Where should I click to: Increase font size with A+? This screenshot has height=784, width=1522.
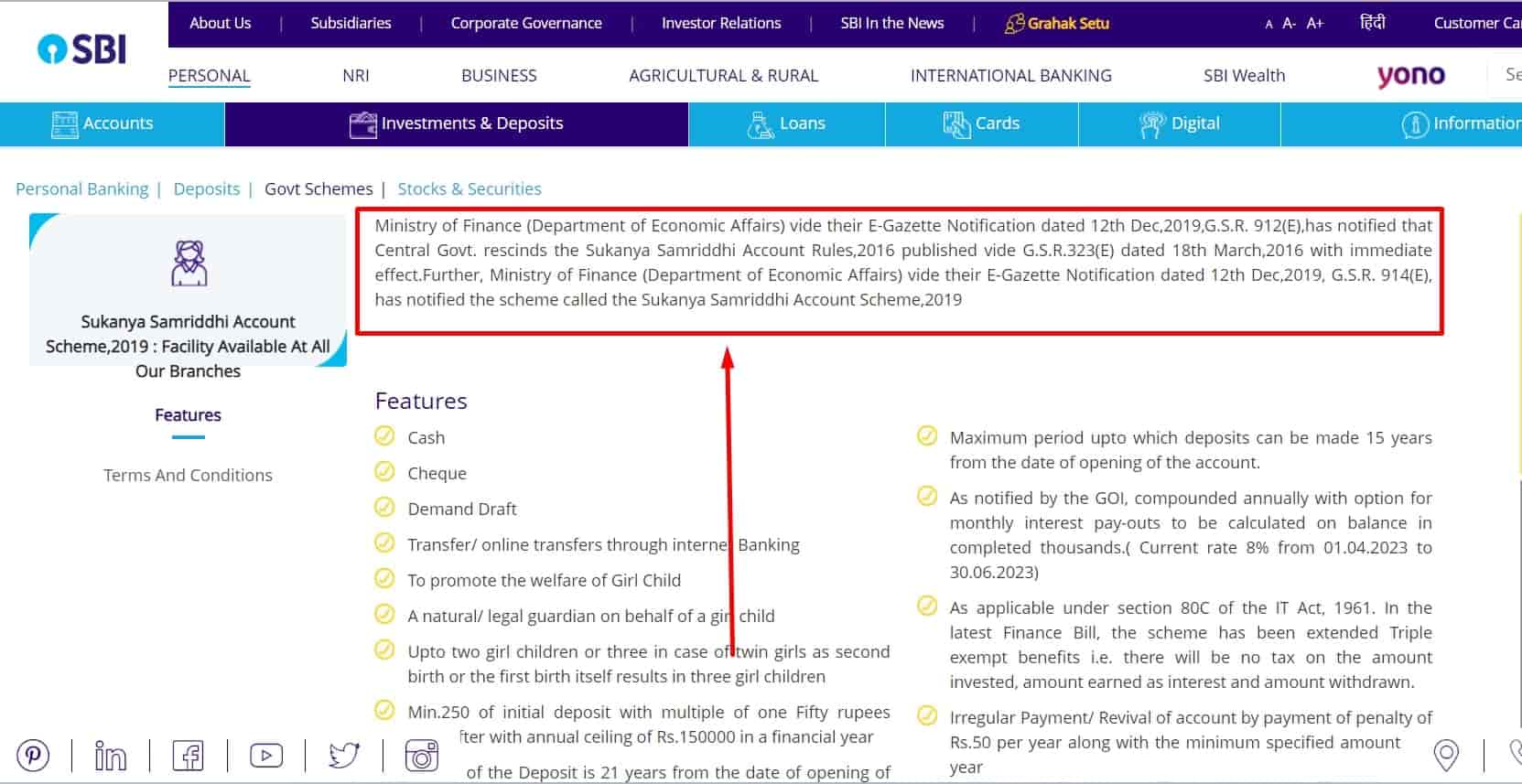[1315, 24]
